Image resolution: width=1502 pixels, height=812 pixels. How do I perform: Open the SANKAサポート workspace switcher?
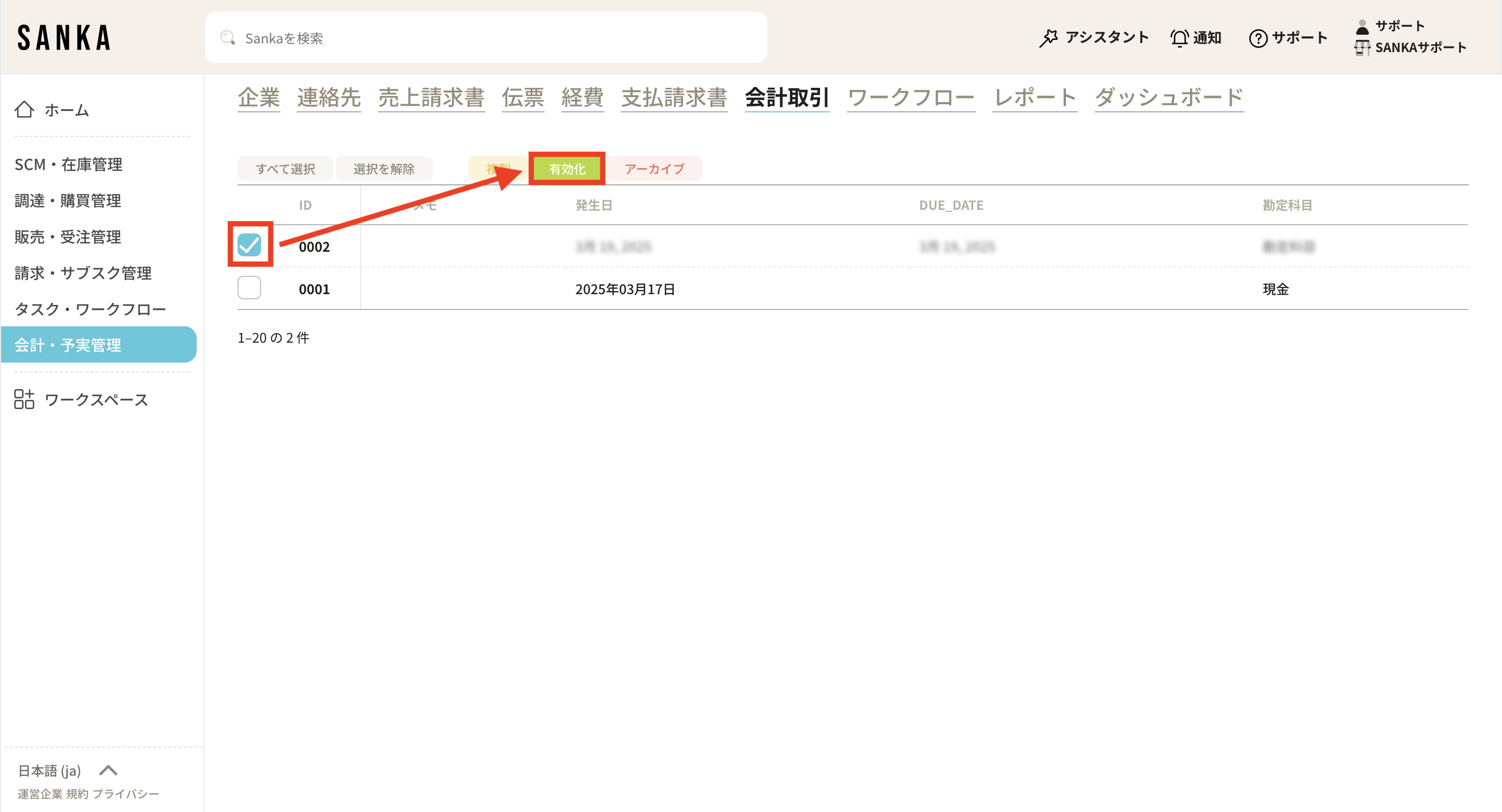pos(1411,48)
